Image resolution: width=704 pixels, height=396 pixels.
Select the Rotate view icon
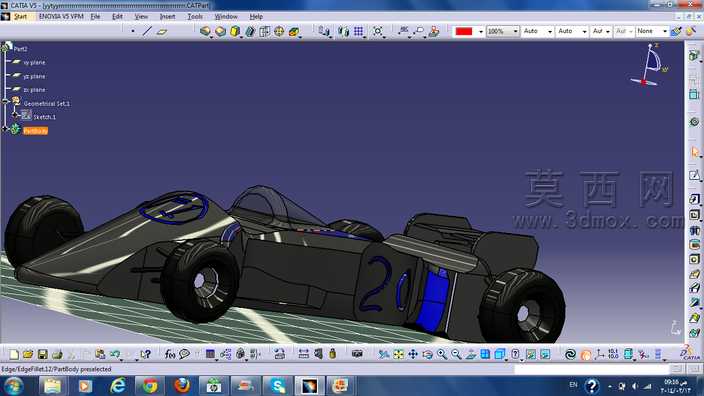[x=427, y=354]
